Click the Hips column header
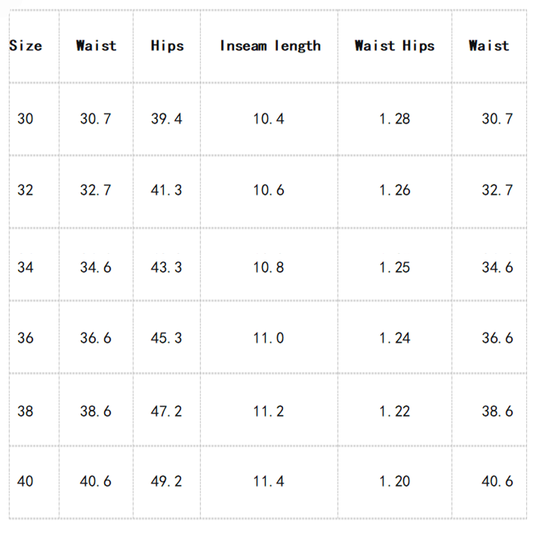Screen dimensions: 533x533 (x=167, y=46)
